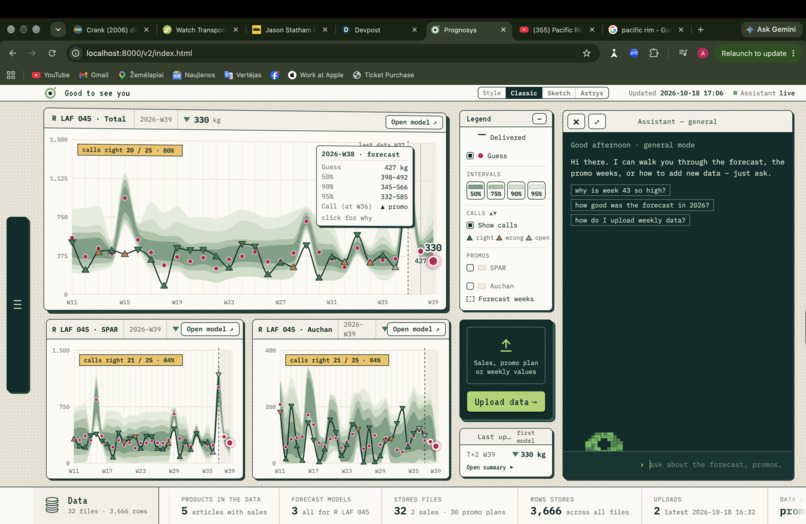Image resolution: width=806 pixels, height=524 pixels.
Task: Close the Assistant panel with the X icon
Action: (576, 122)
